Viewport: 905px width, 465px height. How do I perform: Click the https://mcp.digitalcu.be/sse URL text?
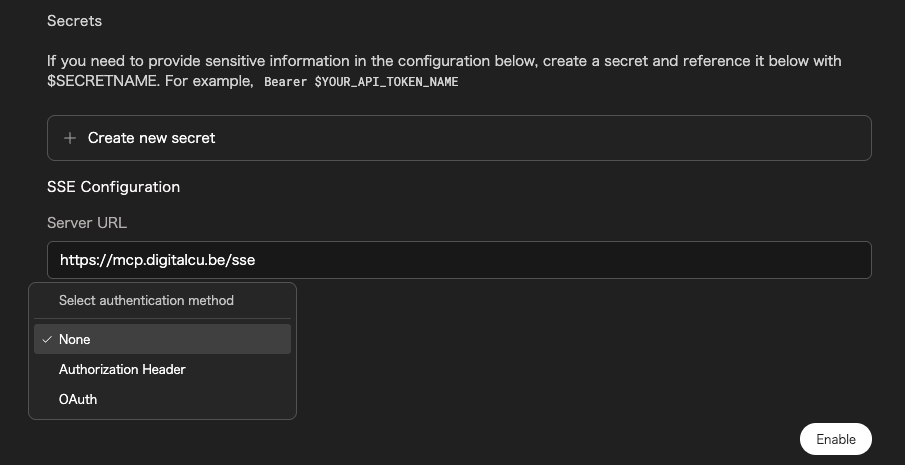[x=158, y=260]
